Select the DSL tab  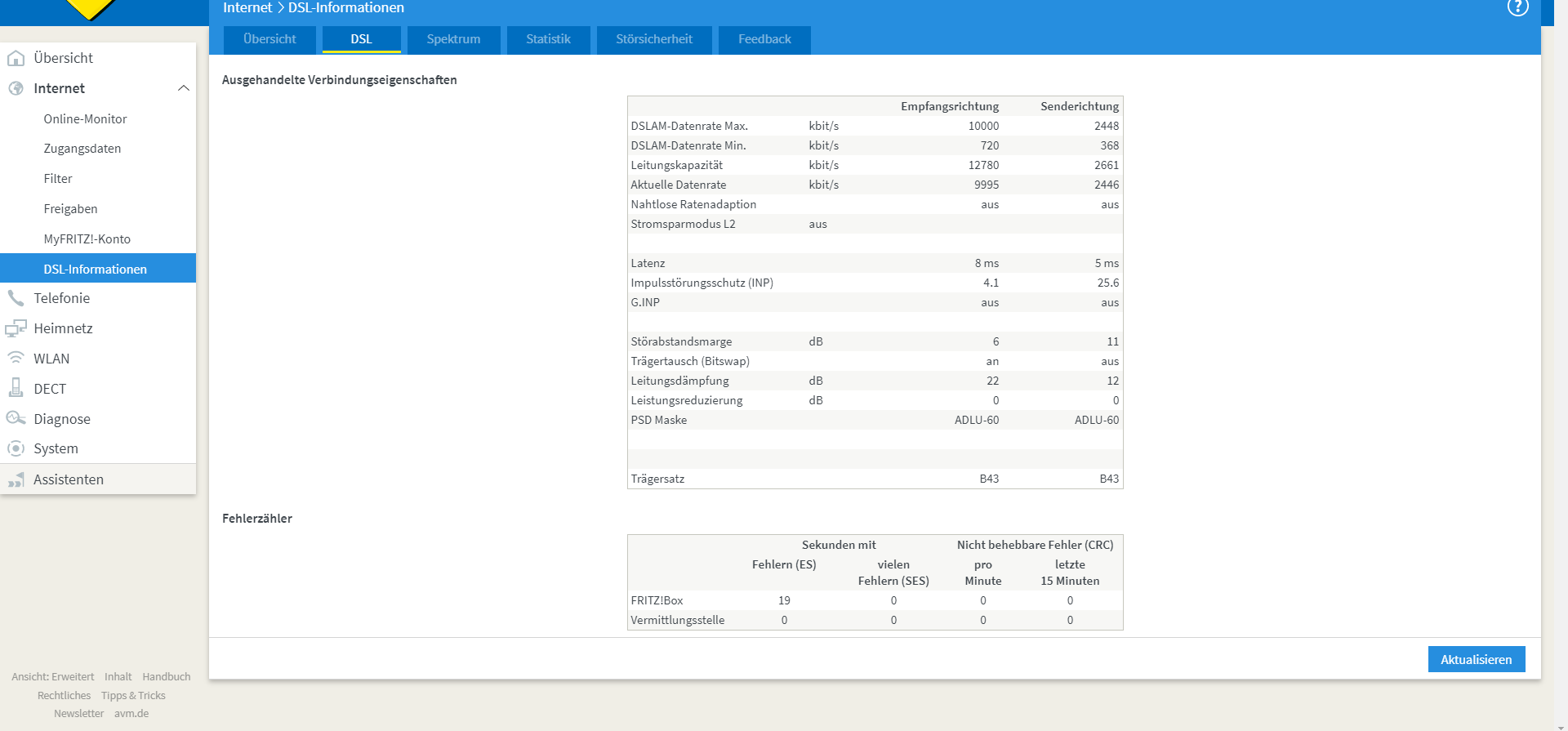coord(362,39)
